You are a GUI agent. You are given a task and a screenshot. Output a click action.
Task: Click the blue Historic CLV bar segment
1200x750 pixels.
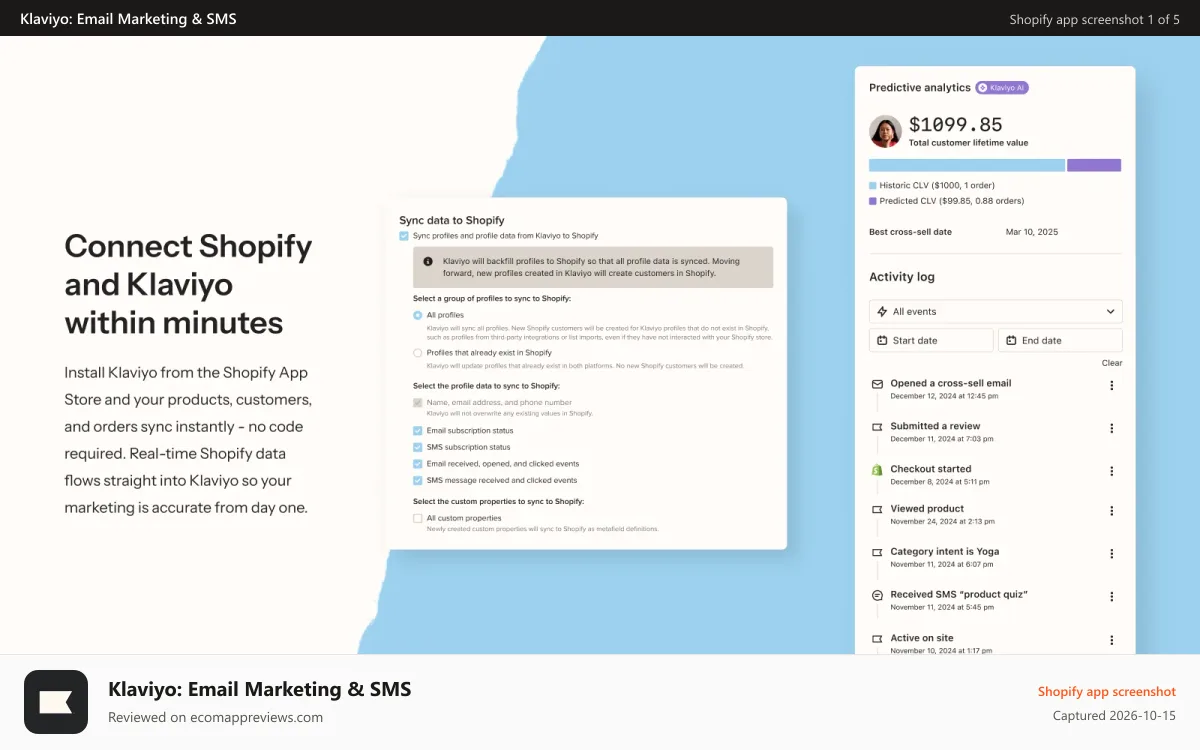[967, 165]
